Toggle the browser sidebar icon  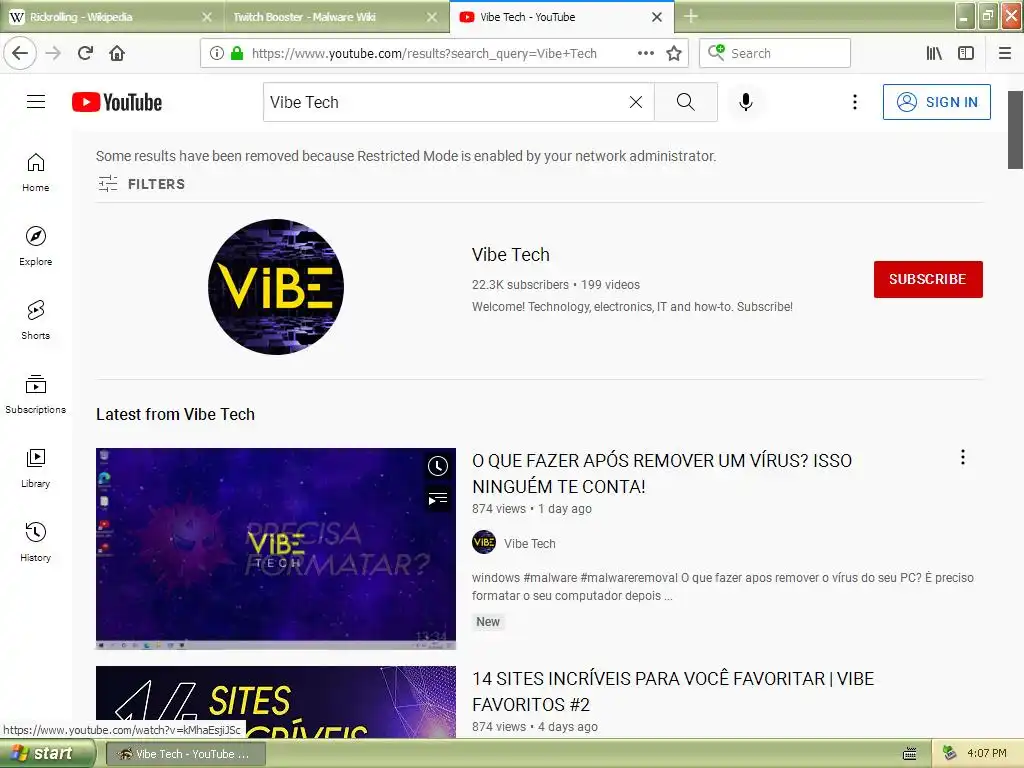[x=966, y=54]
